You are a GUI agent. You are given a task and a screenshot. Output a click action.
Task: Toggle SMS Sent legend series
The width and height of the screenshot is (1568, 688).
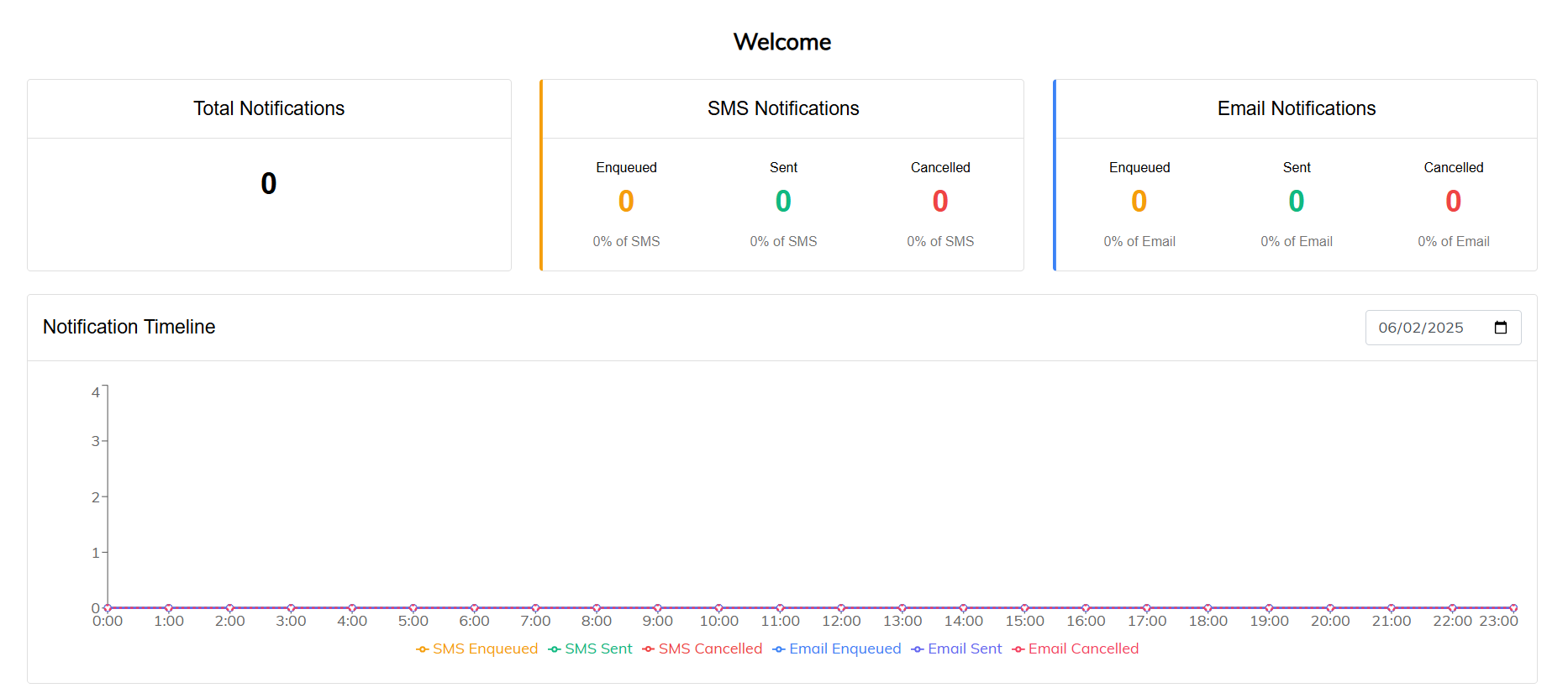[x=590, y=649]
